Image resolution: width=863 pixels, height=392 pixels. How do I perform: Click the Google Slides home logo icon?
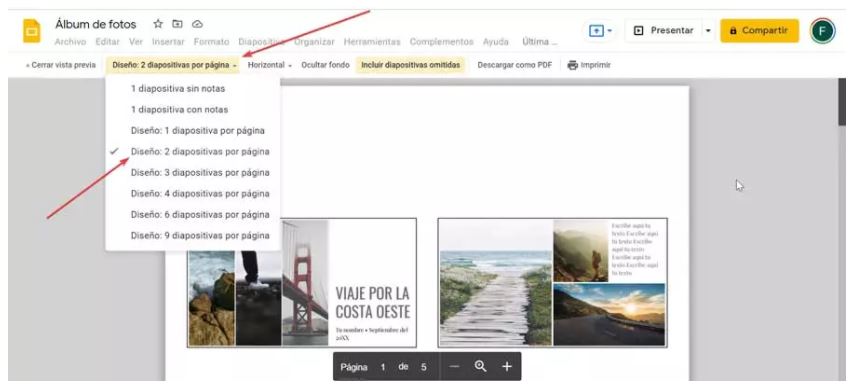[x=31, y=31]
